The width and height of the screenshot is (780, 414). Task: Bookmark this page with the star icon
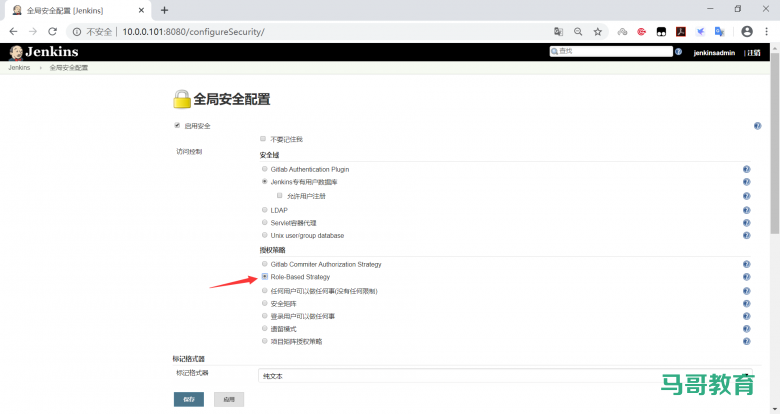tap(597, 32)
